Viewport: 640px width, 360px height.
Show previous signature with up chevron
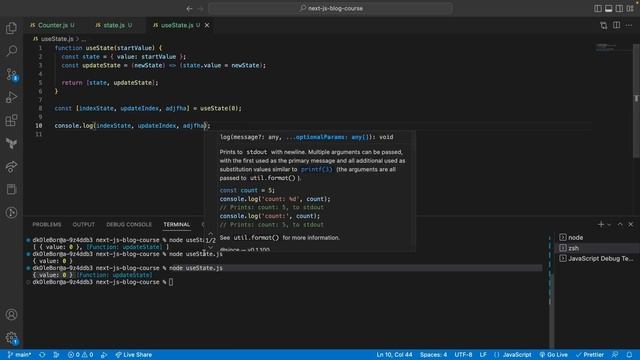211,233
